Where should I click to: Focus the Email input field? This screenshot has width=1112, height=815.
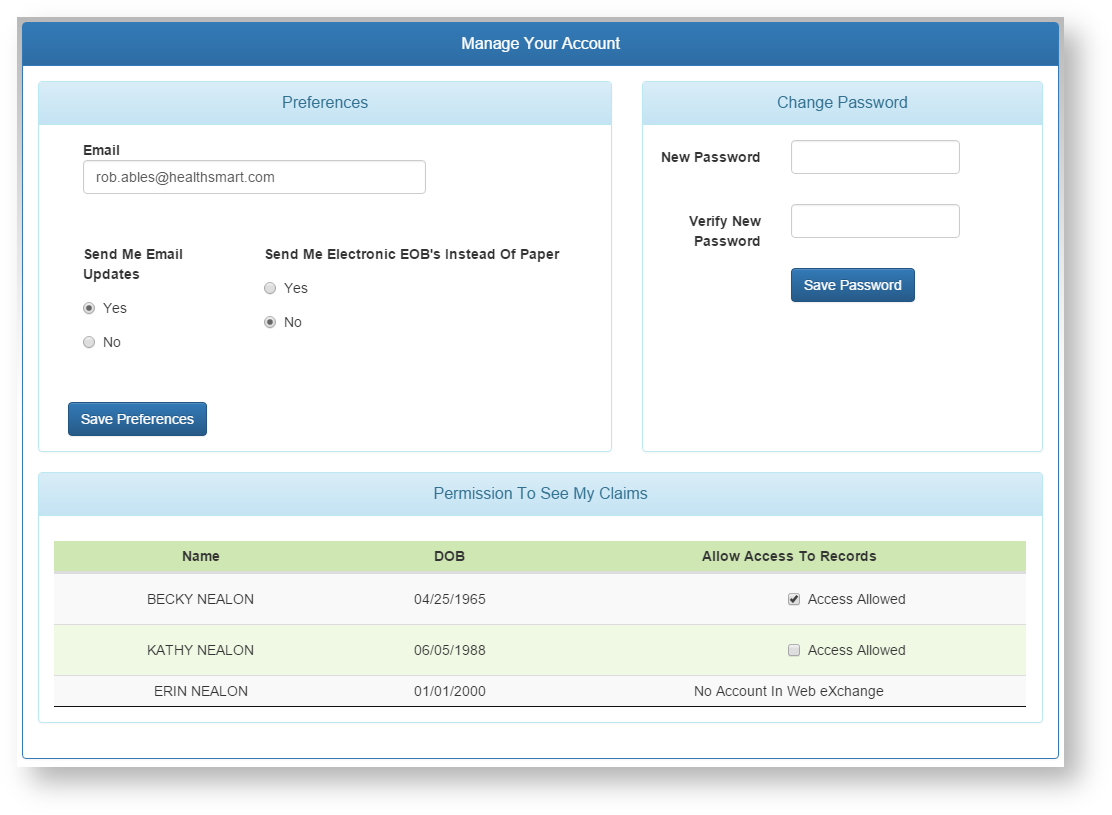pyautogui.click(x=255, y=177)
